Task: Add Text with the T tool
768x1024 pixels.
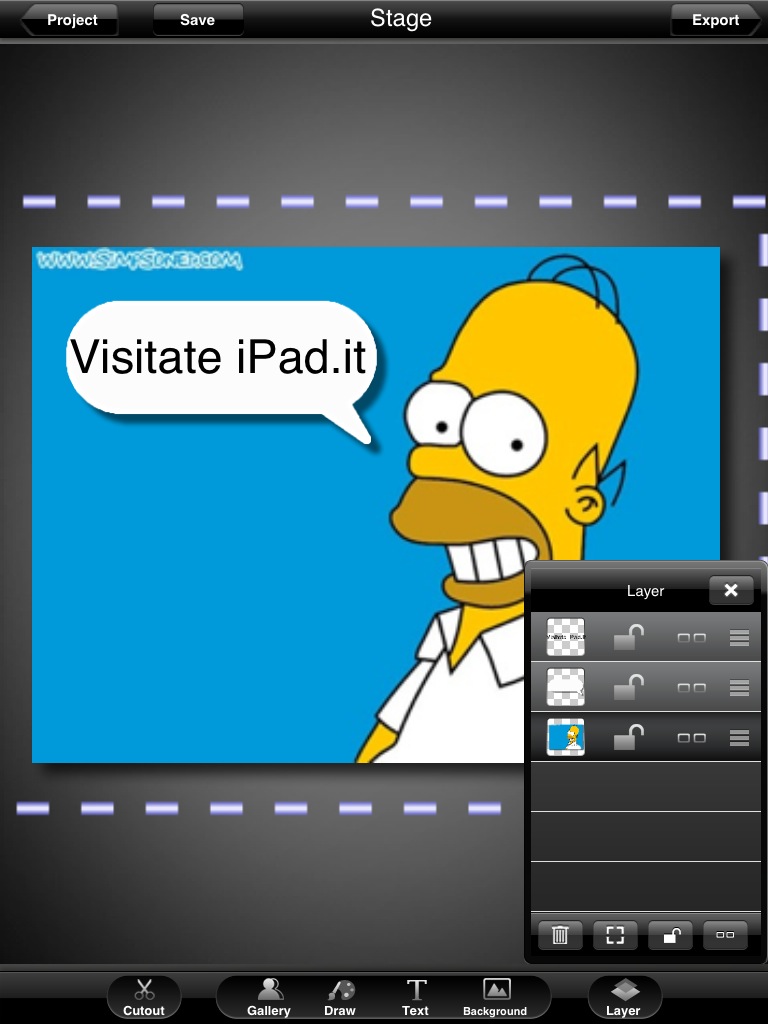Action: pos(415,998)
